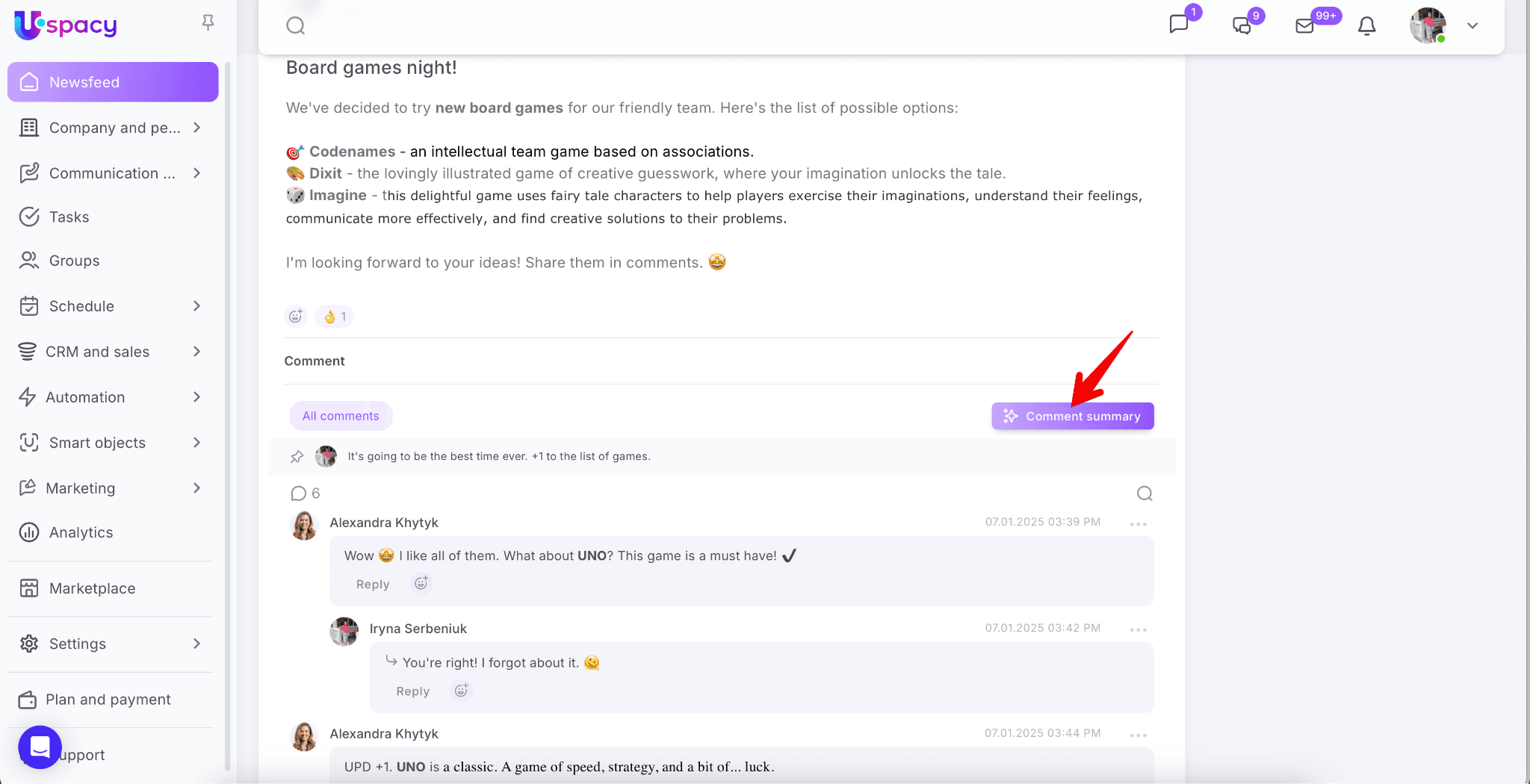
Task: Open the support chat bubble widget
Action: (40, 747)
